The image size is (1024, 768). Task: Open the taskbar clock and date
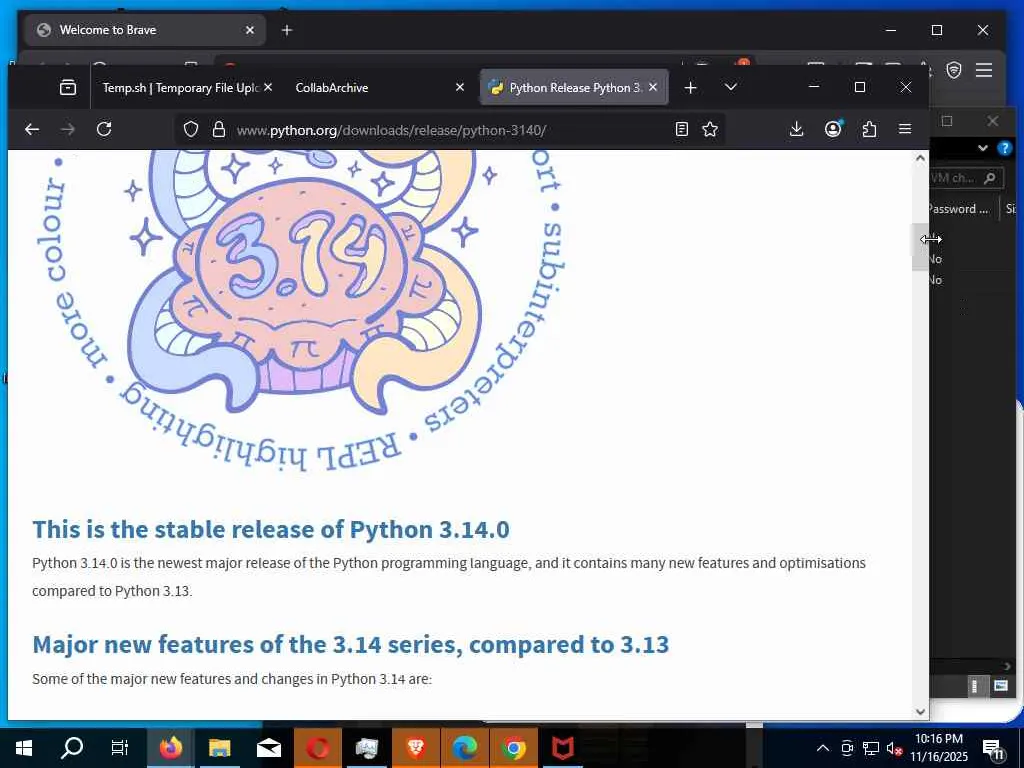[x=939, y=748]
